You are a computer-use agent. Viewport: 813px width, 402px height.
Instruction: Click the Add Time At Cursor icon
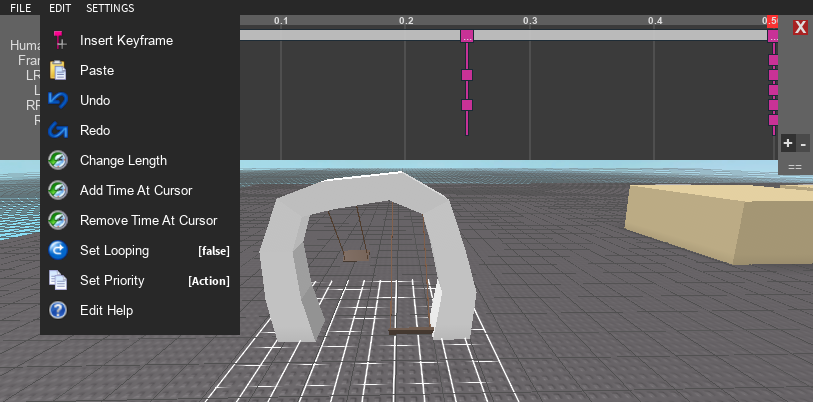click(58, 190)
